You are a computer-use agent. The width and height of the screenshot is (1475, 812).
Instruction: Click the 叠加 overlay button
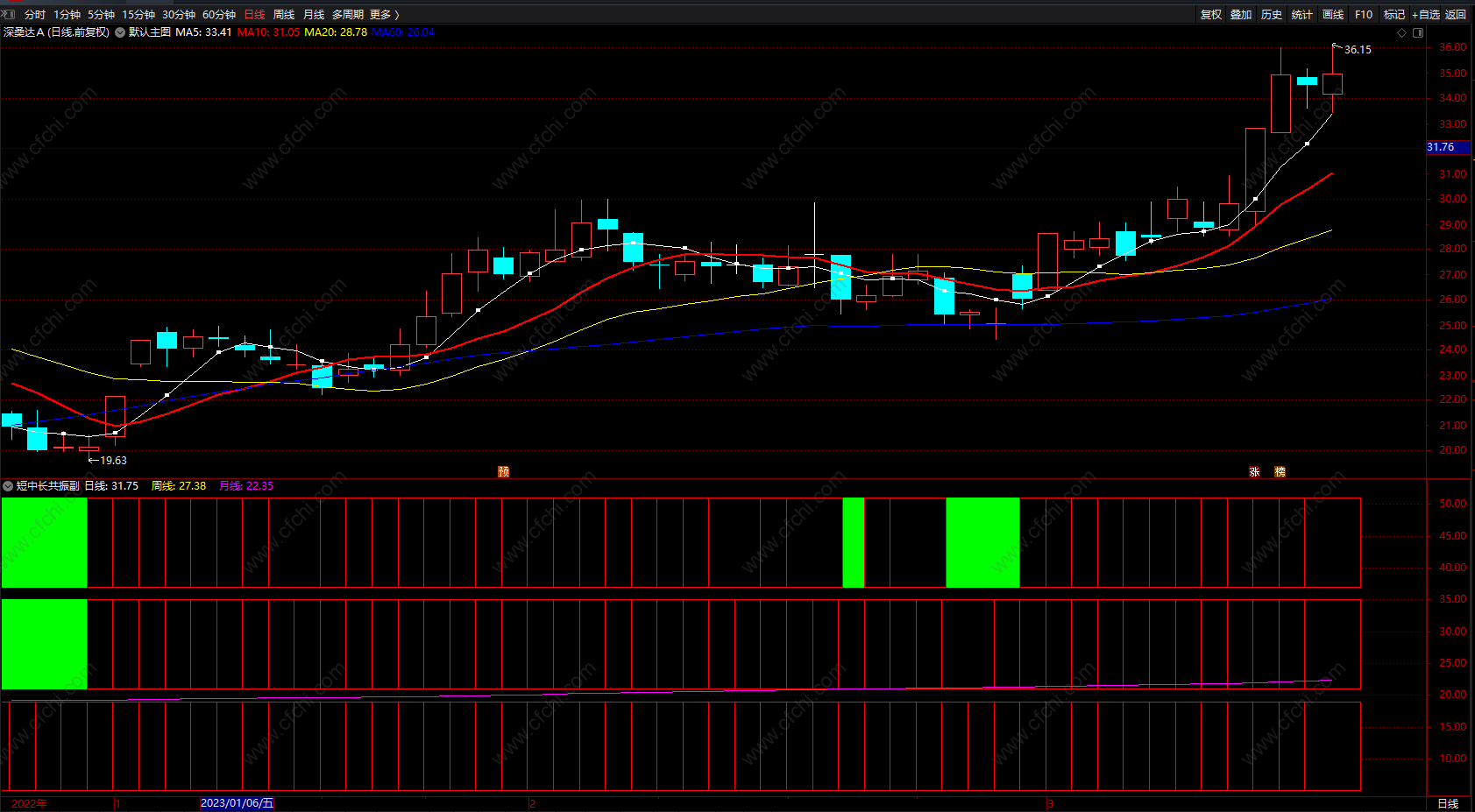1241,15
